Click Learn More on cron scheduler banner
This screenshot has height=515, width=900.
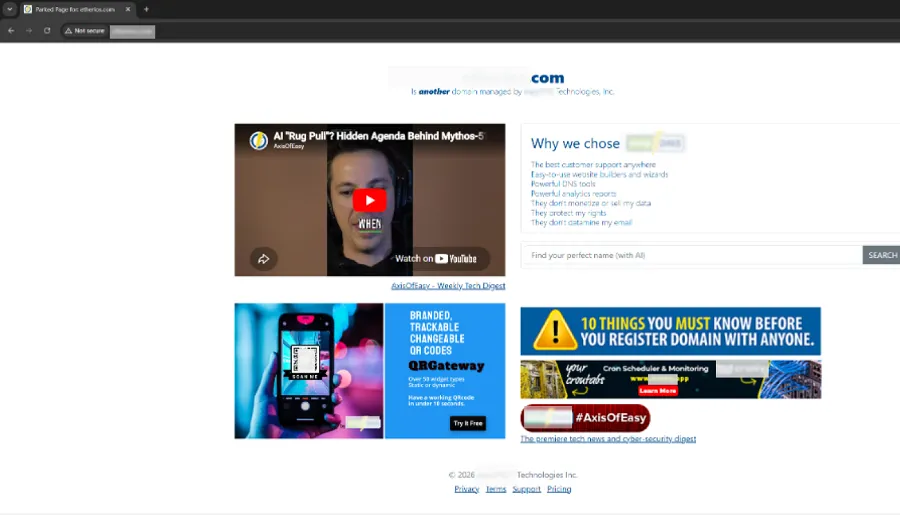coord(658,391)
